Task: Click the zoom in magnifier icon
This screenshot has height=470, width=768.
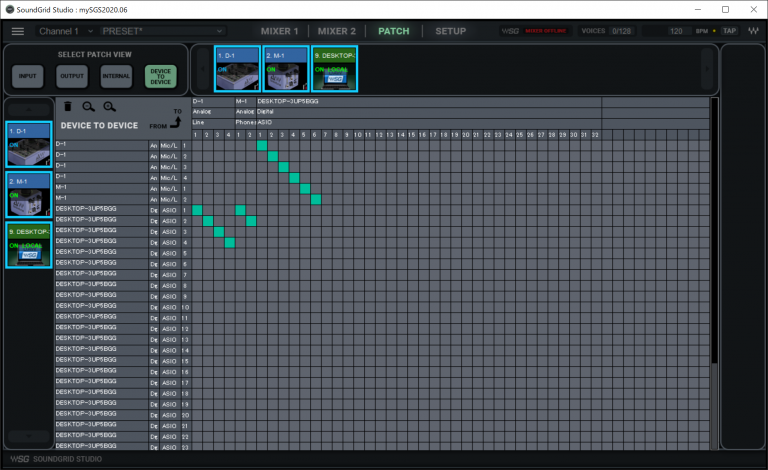Action: [108, 106]
